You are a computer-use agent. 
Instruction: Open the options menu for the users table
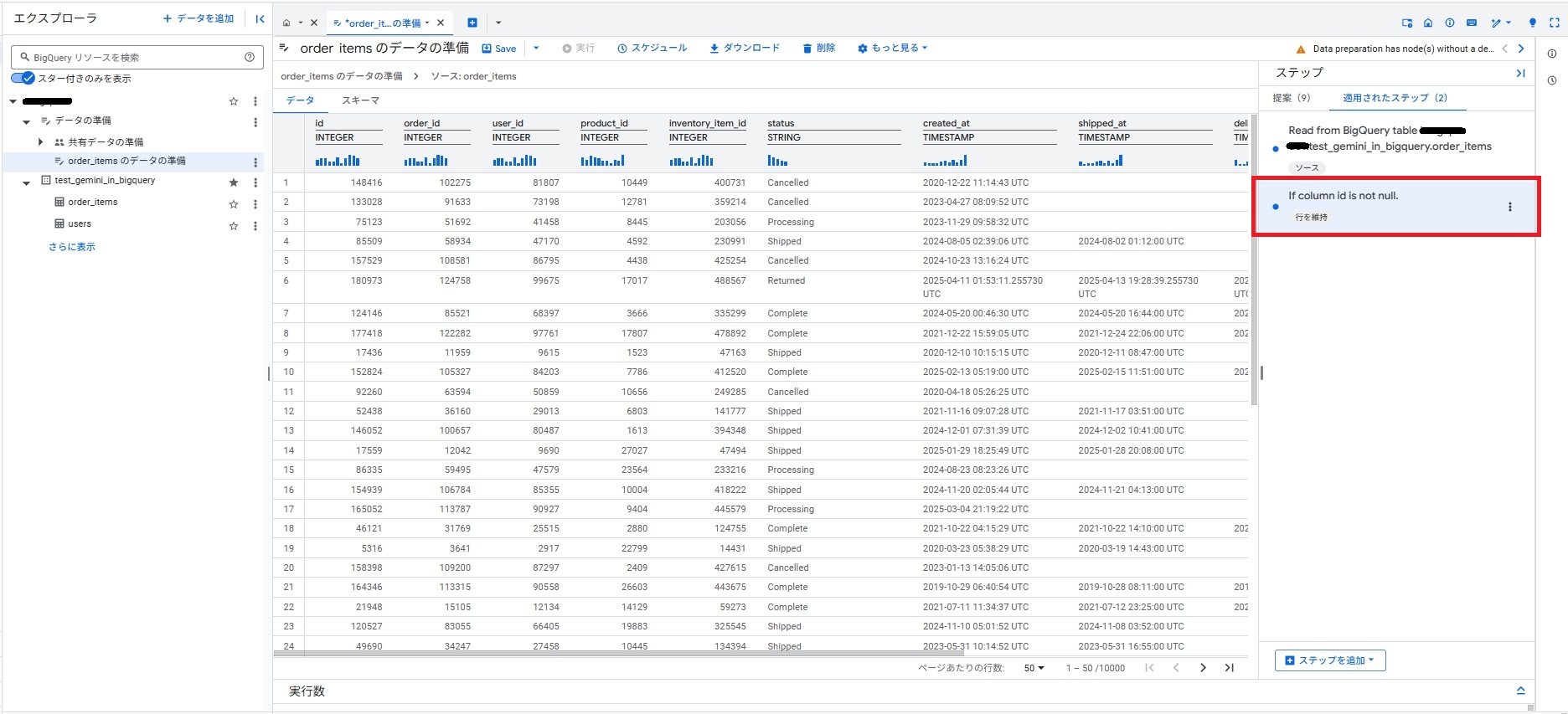(x=255, y=225)
